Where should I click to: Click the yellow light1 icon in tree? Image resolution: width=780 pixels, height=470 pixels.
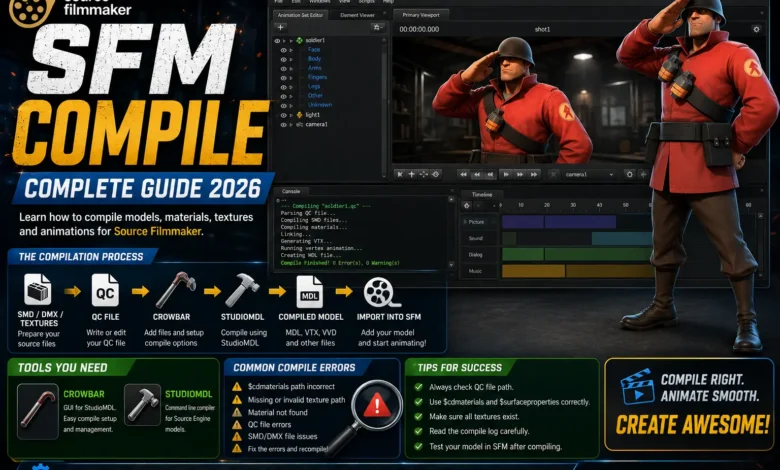click(x=299, y=115)
